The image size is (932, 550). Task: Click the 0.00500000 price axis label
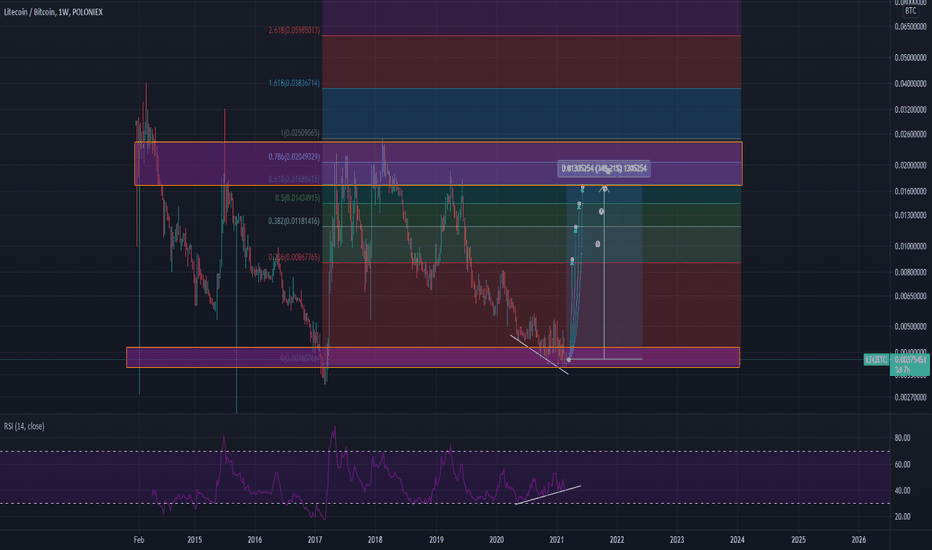click(910, 326)
